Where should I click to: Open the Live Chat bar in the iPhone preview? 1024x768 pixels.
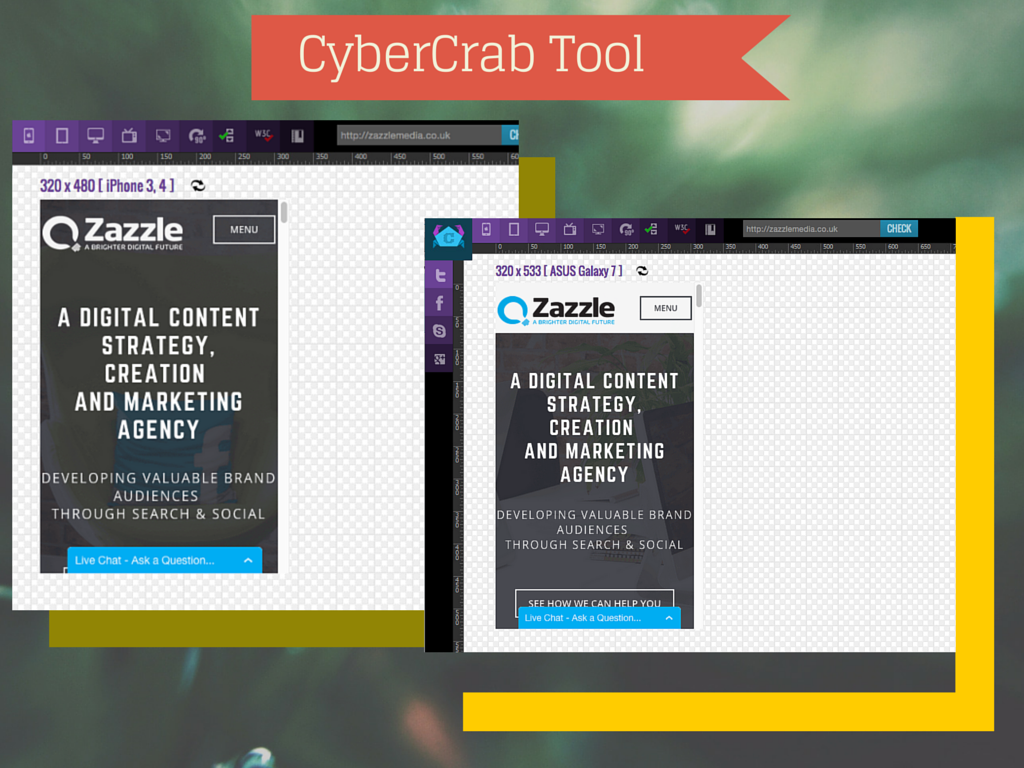coord(165,560)
